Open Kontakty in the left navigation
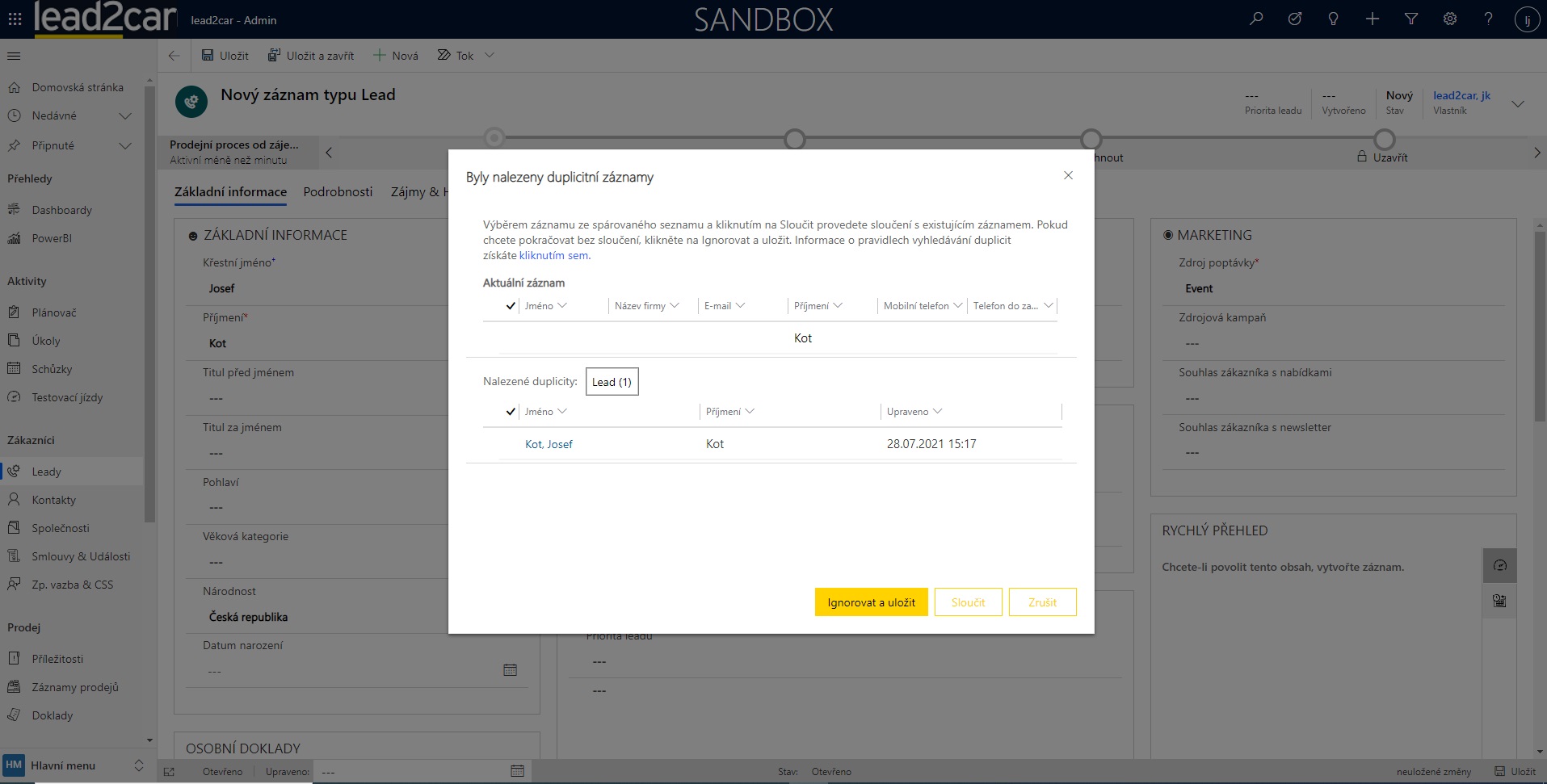Viewport: 1547px width, 784px height. pyautogui.click(x=53, y=500)
